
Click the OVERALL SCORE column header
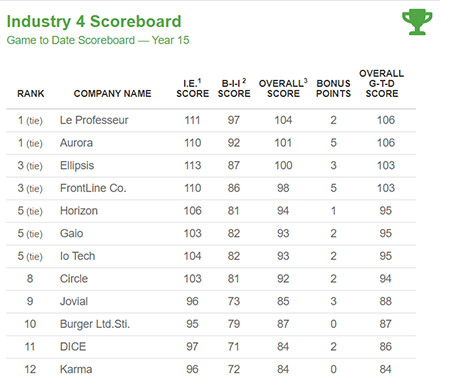click(x=283, y=88)
